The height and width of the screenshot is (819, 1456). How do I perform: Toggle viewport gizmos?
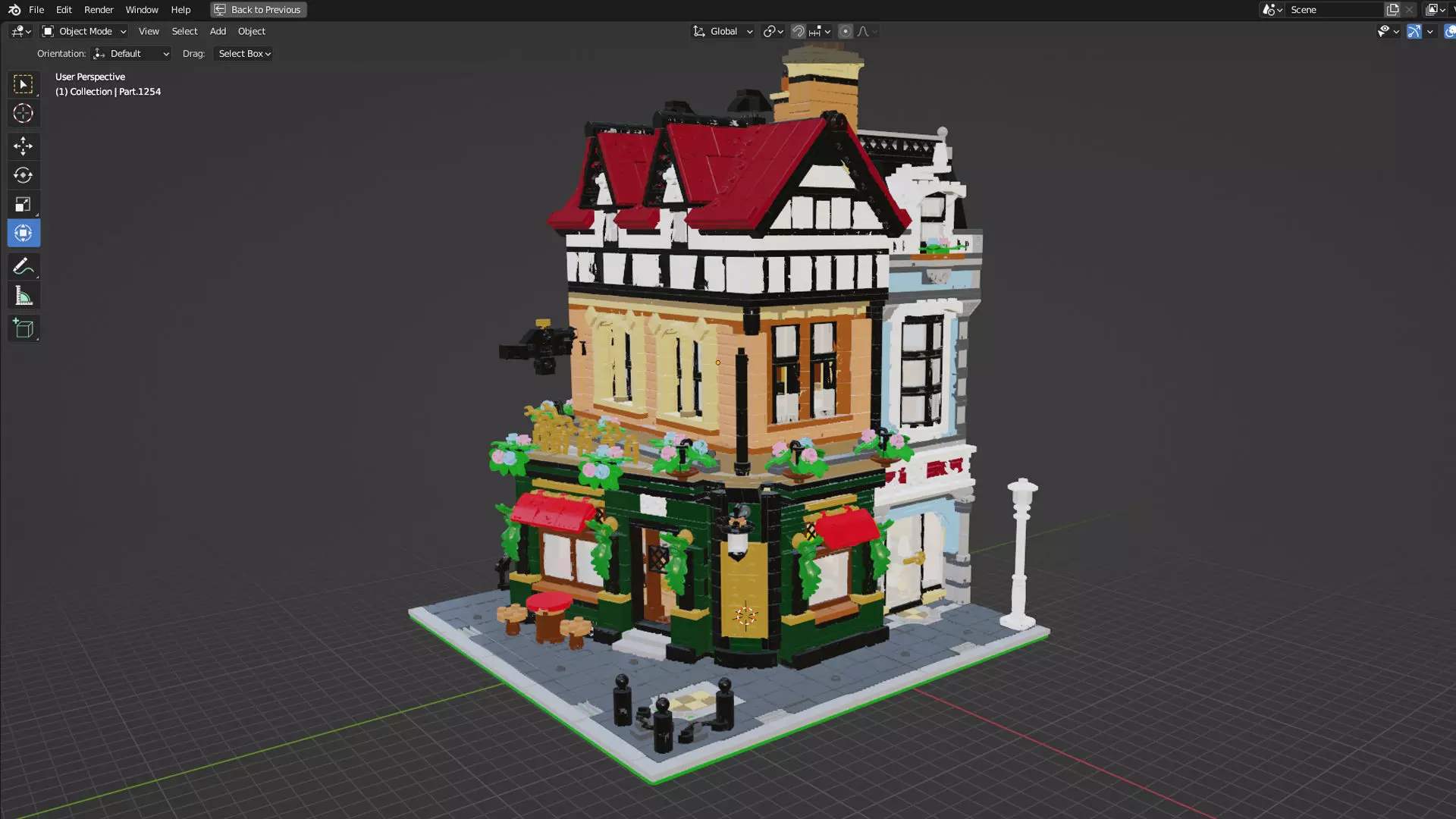[x=1414, y=31]
